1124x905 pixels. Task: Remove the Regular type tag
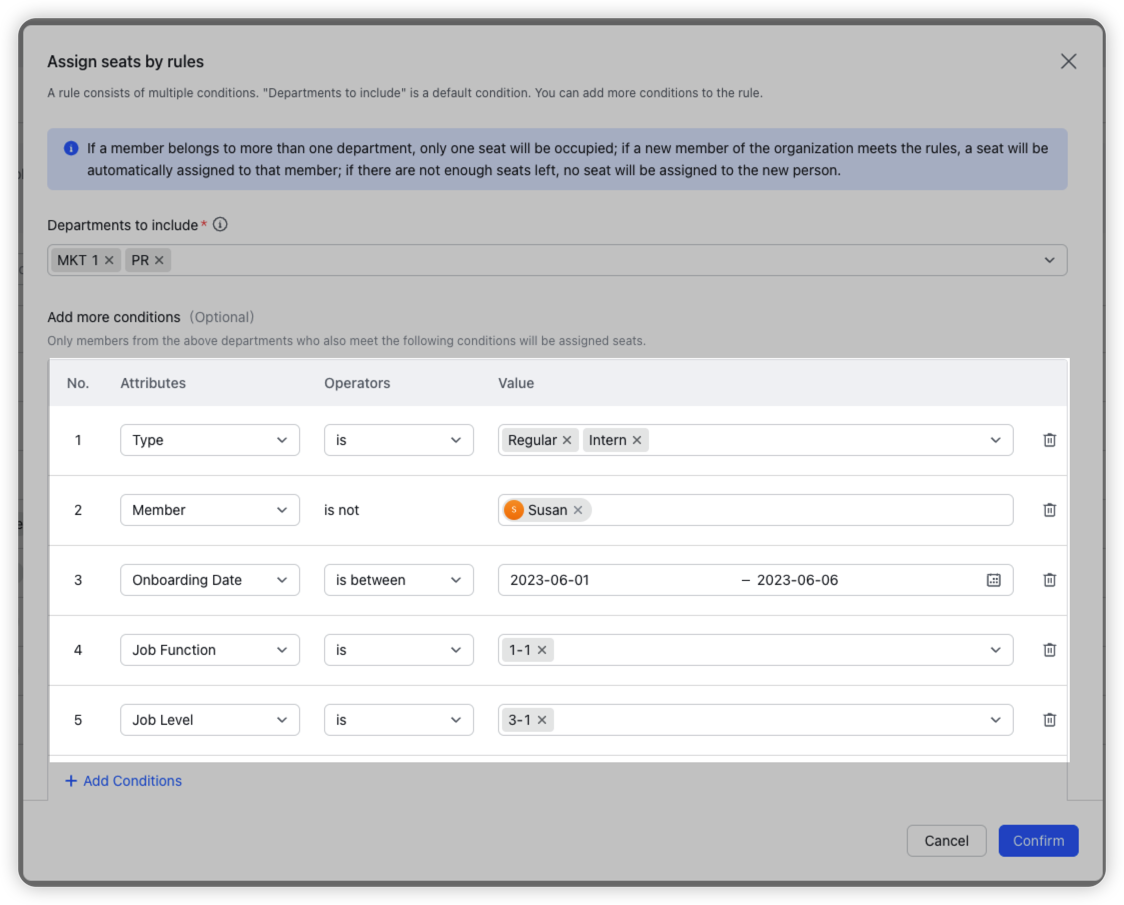[567, 440]
